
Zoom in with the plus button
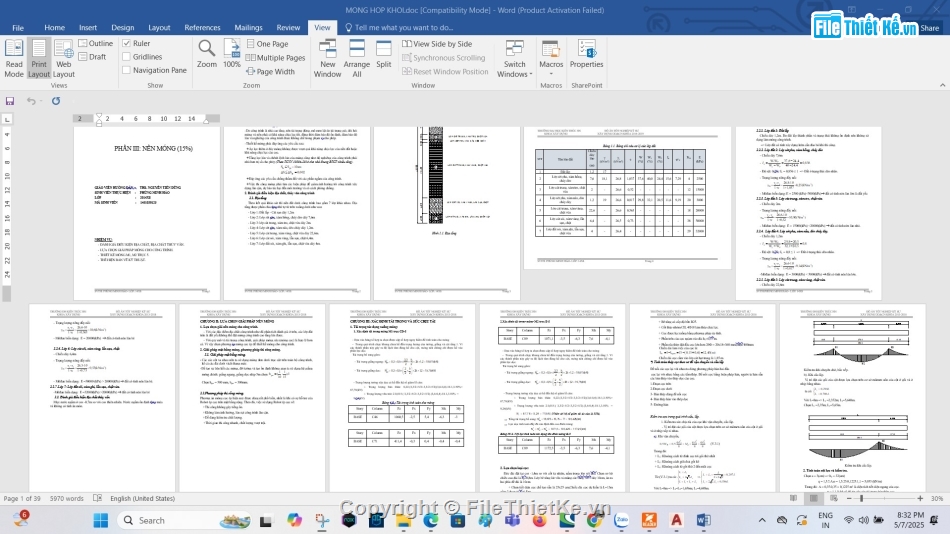pos(920,498)
